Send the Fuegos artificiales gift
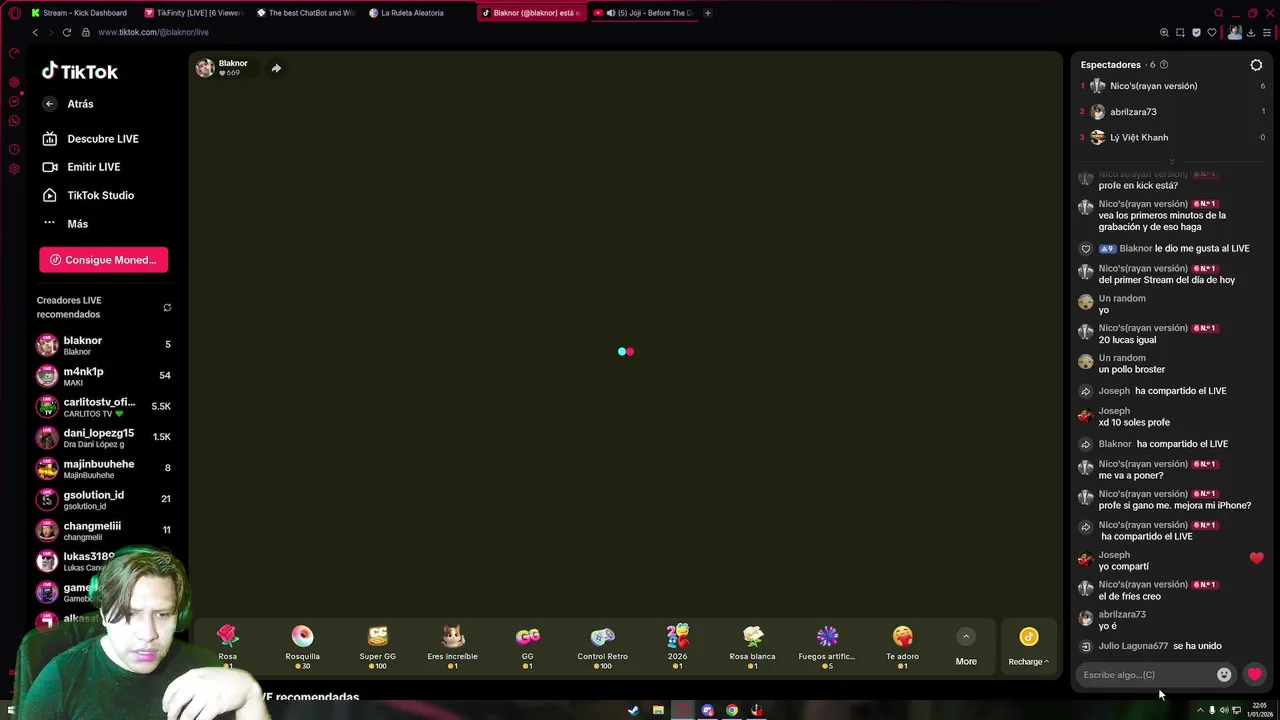 [827, 647]
